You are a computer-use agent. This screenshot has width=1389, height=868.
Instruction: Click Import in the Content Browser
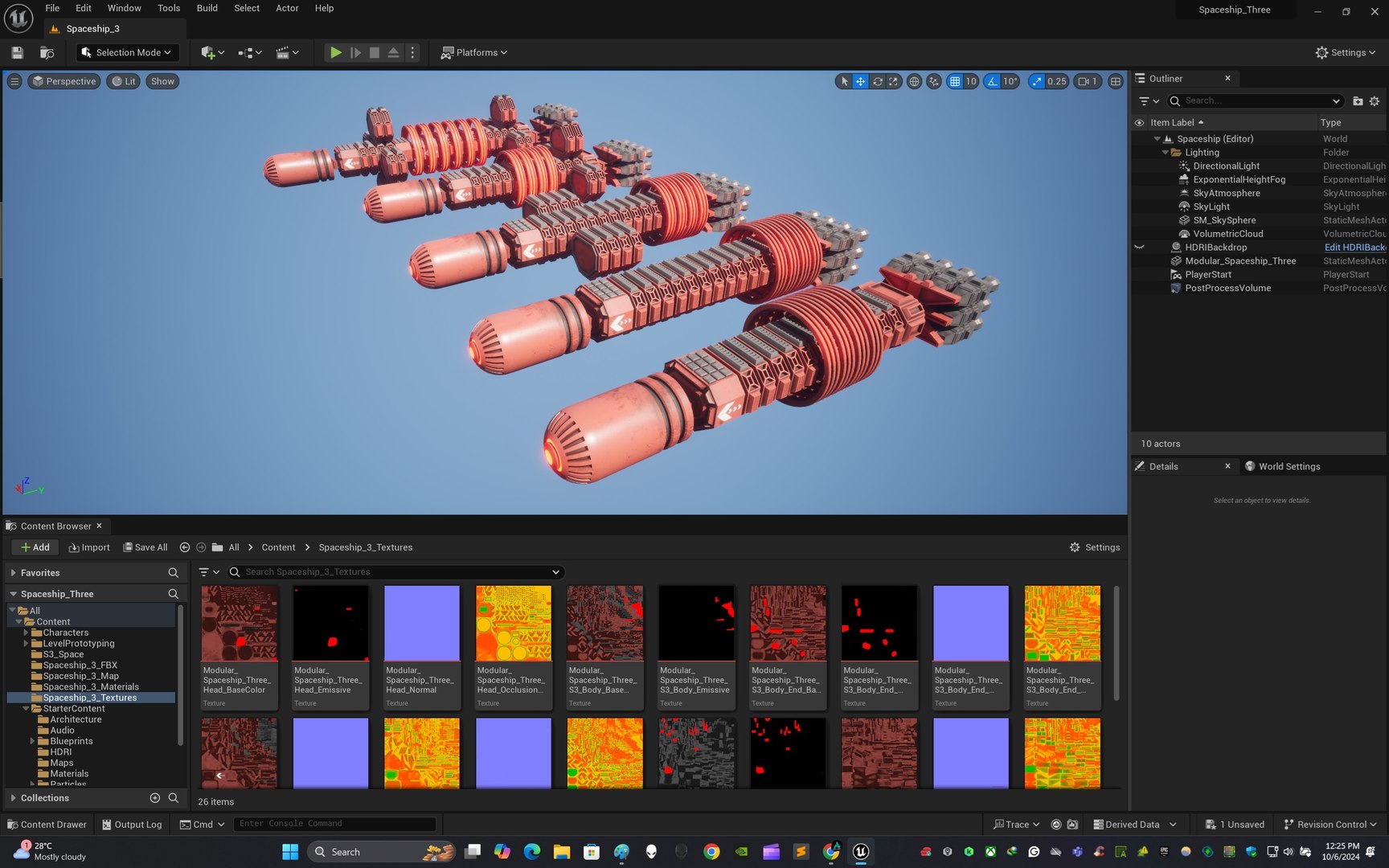(x=89, y=547)
